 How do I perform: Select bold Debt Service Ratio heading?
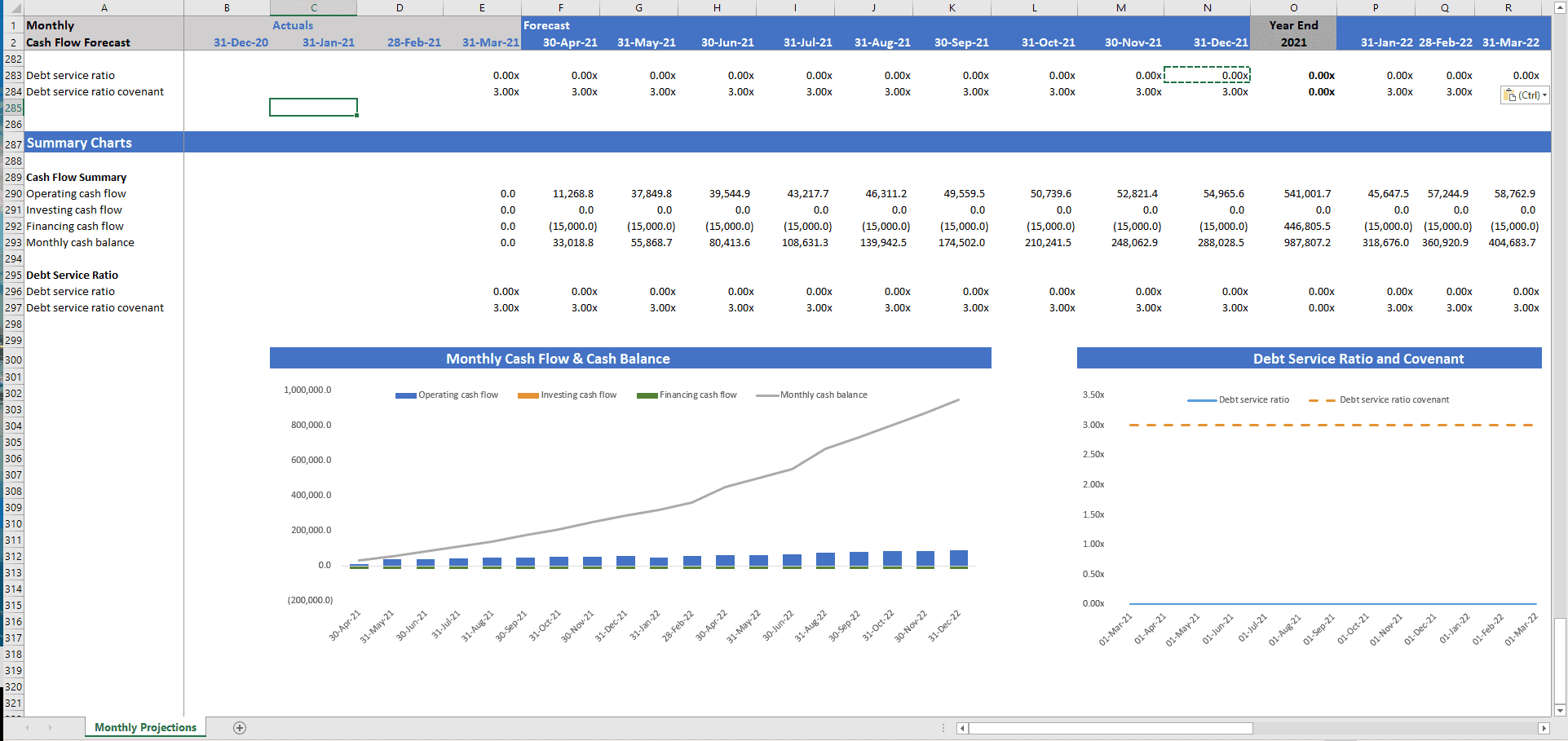[72, 275]
